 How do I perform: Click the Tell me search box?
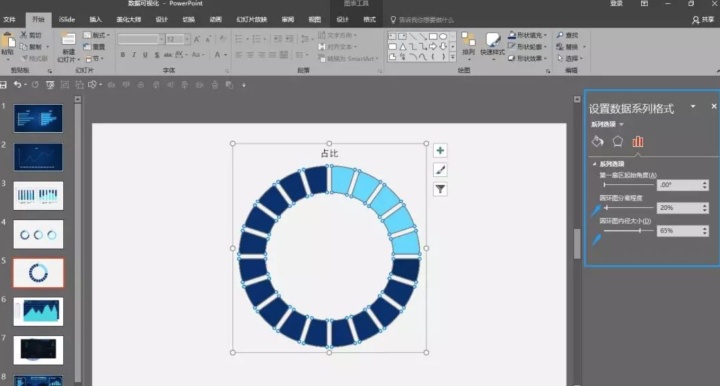(422, 20)
